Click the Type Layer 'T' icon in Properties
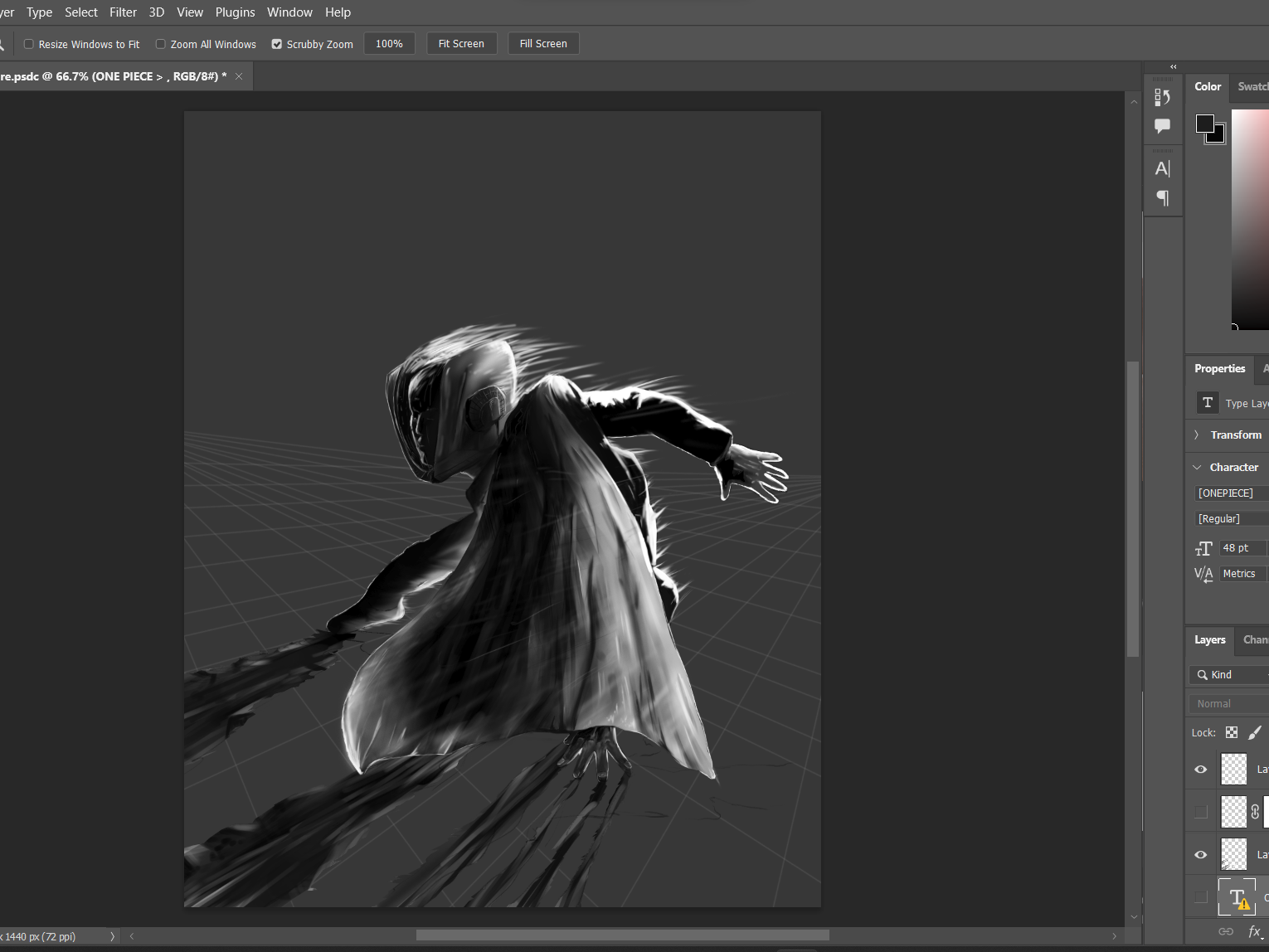This screenshot has height=952, width=1269. [x=1208, y=403]
